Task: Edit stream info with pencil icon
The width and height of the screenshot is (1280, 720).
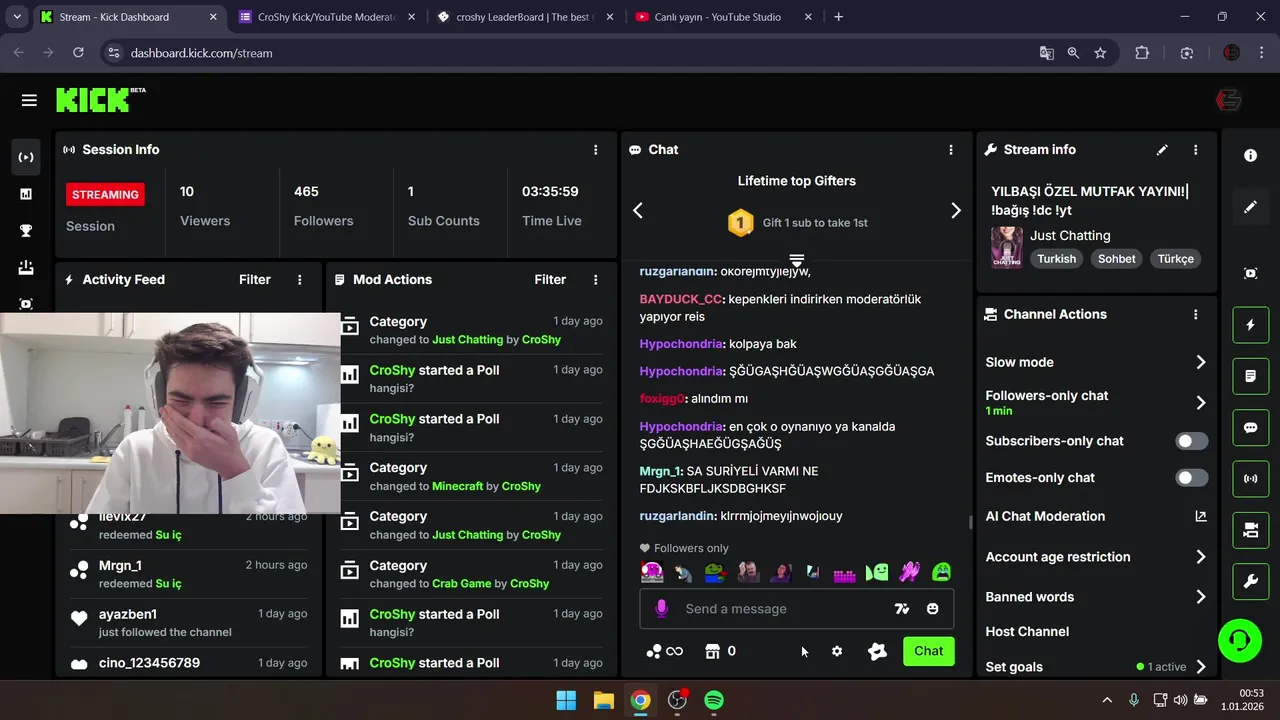Action: (x=1162, y=150)
